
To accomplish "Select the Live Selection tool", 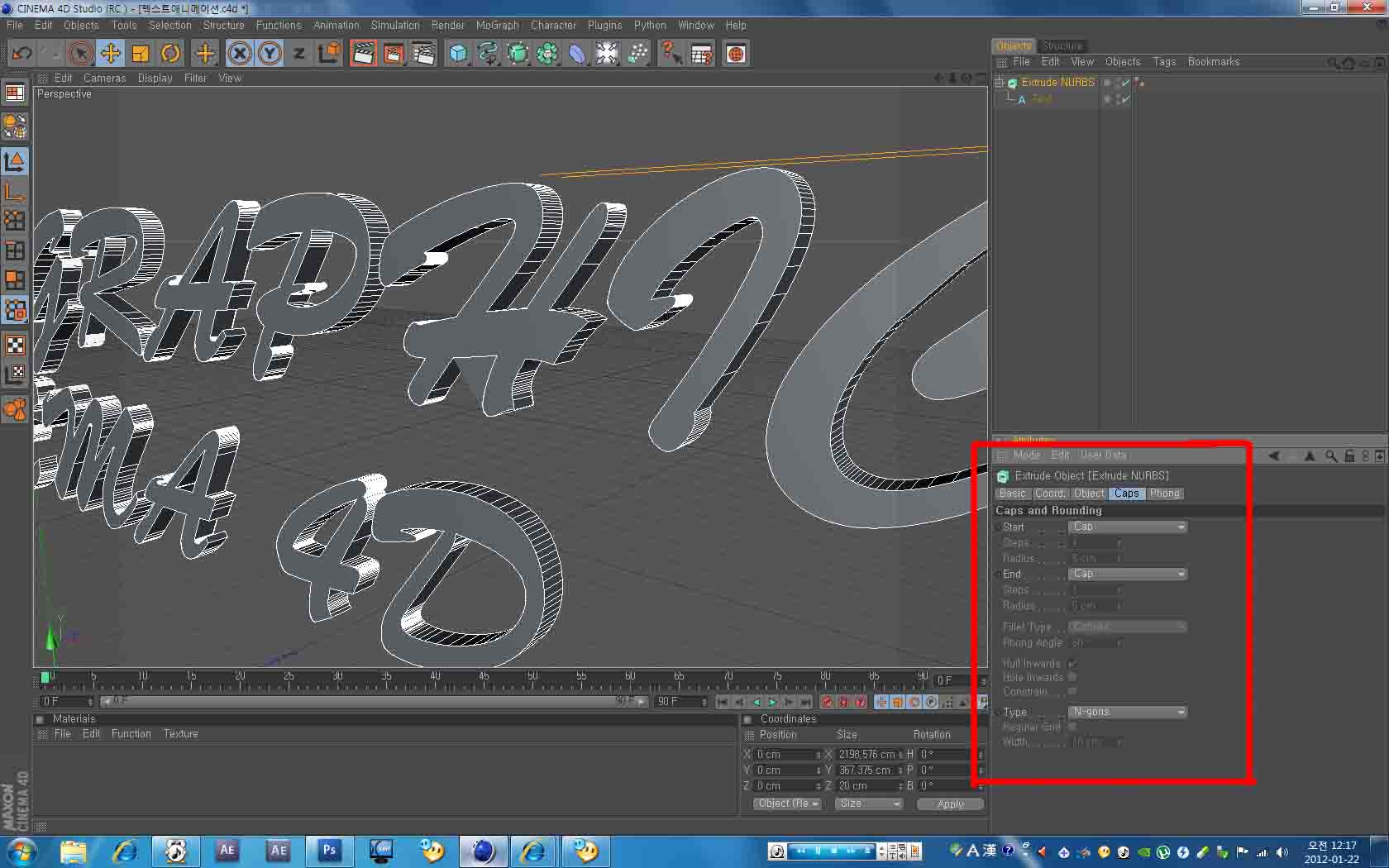I will click(80, 54).
